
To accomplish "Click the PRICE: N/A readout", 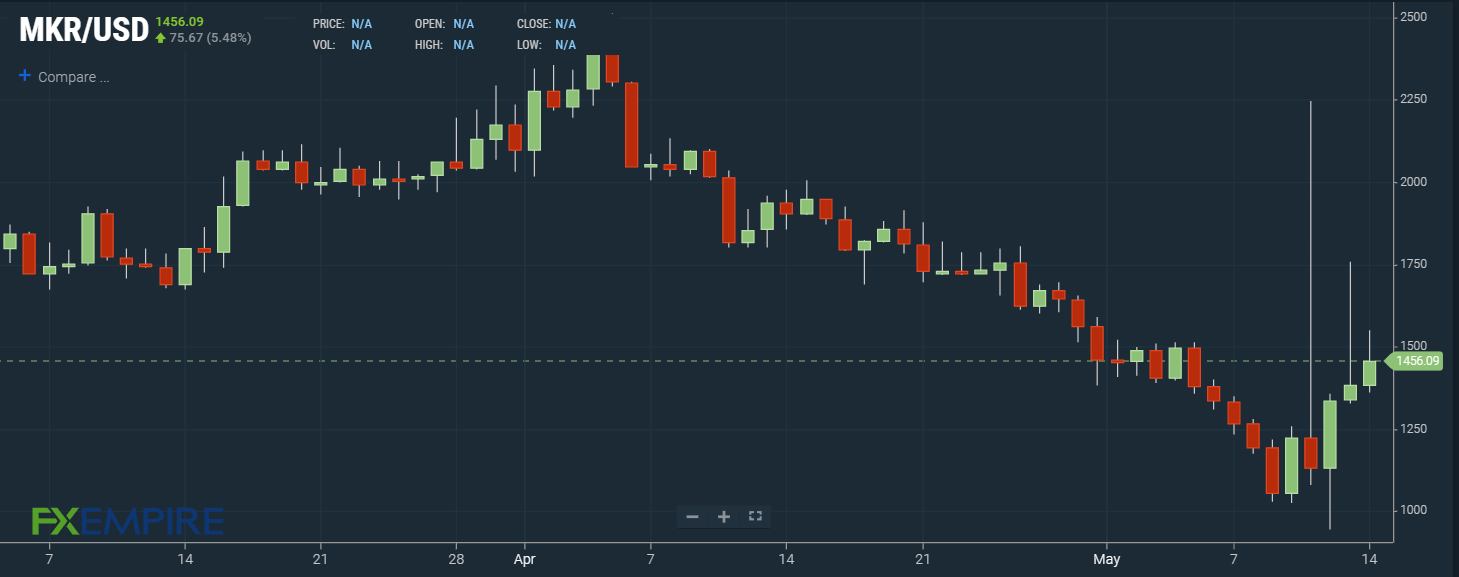I will [343, 23].
